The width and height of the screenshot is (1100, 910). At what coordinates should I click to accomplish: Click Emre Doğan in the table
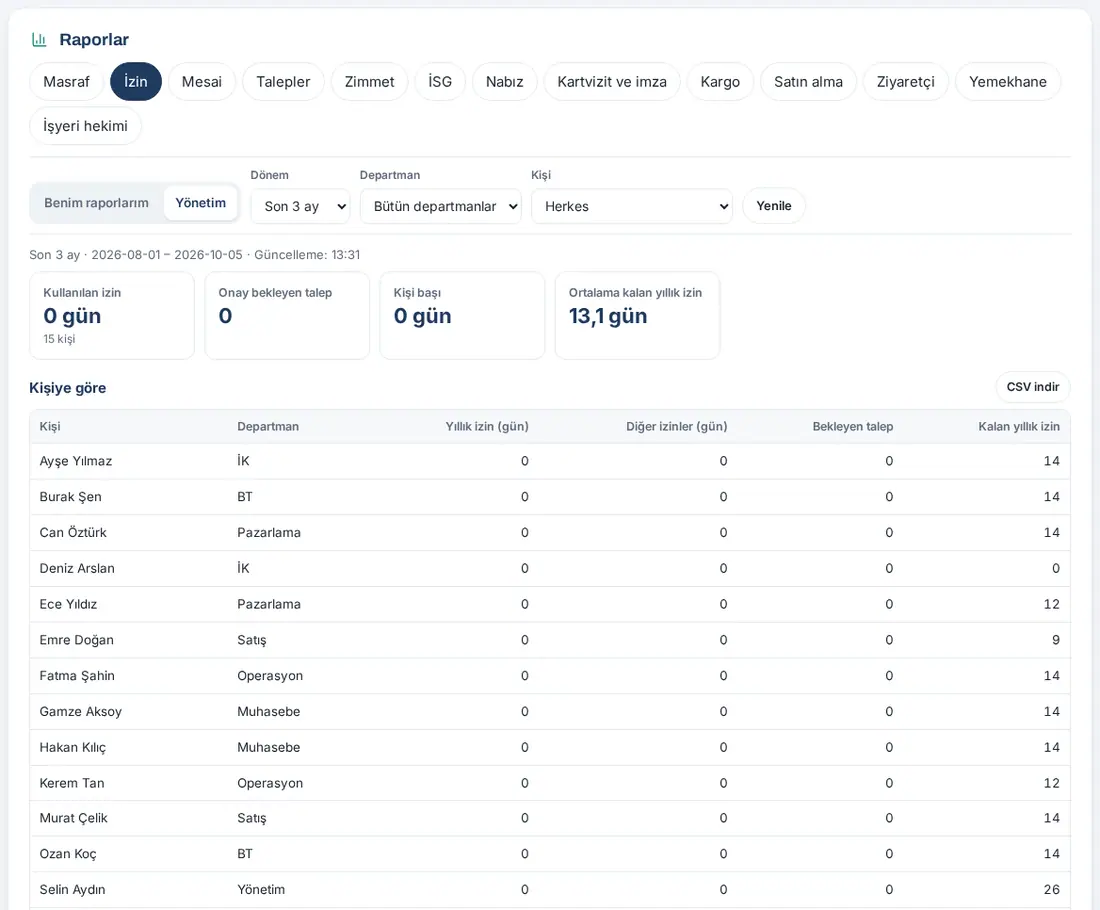pyautogui.click(x=76, y=640)
